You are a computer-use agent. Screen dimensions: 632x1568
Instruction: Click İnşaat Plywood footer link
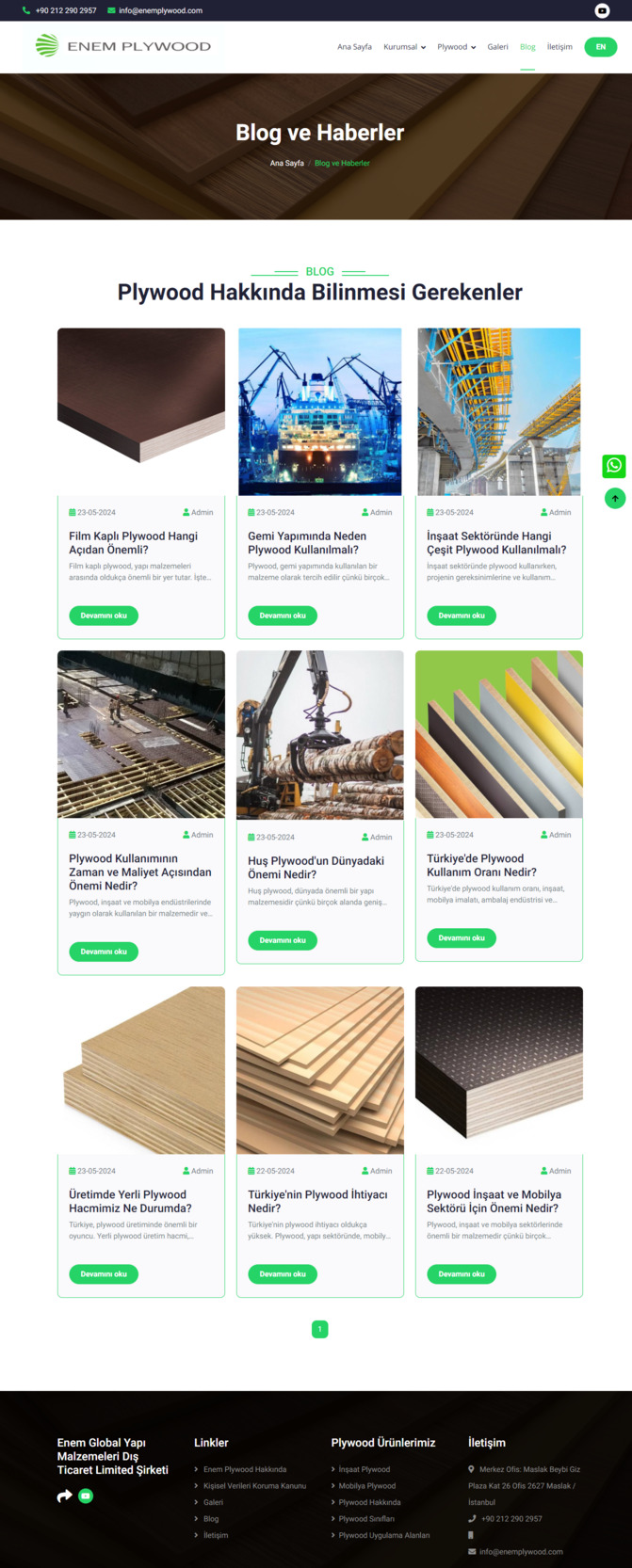364,1469
